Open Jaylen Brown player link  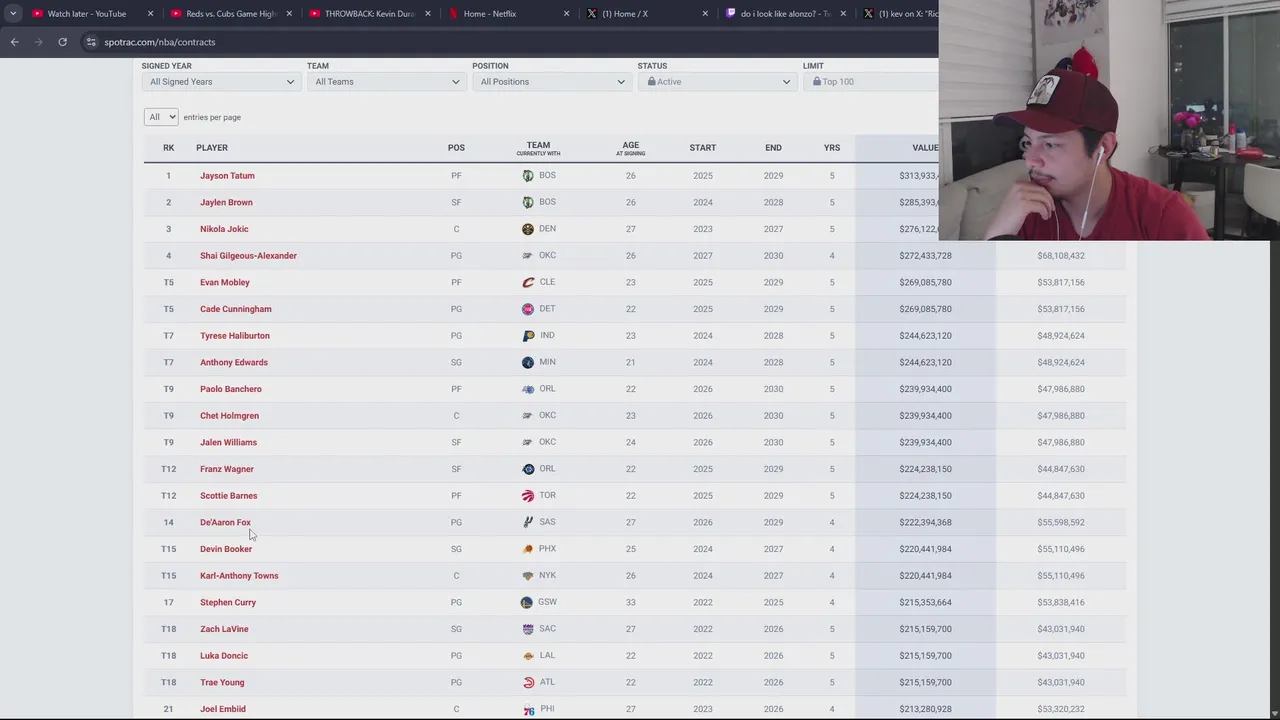[226, 202]
